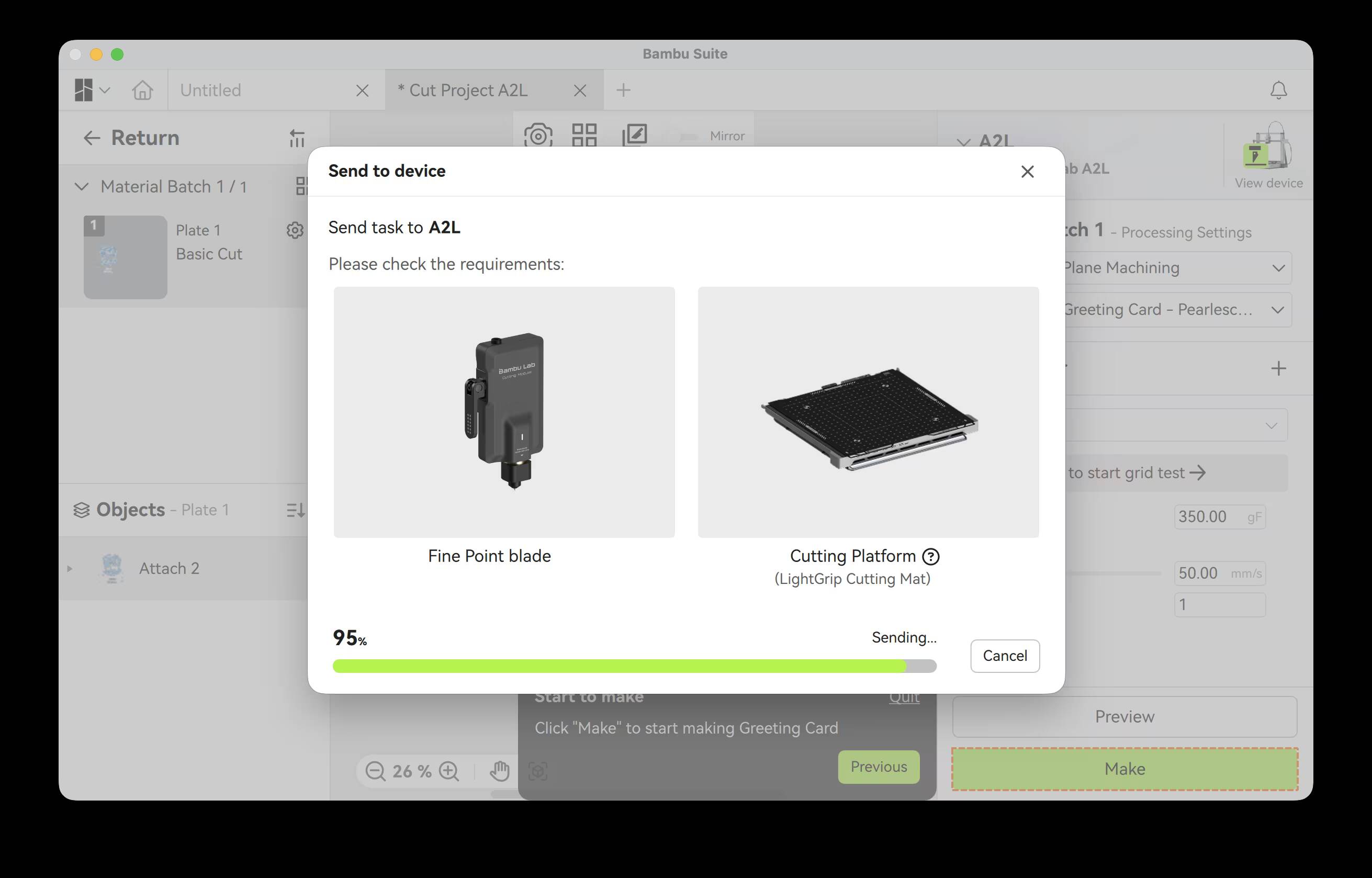Expand the Attach 2 object row
Viewport: 1372px width, 878px height.
point(70,568)
